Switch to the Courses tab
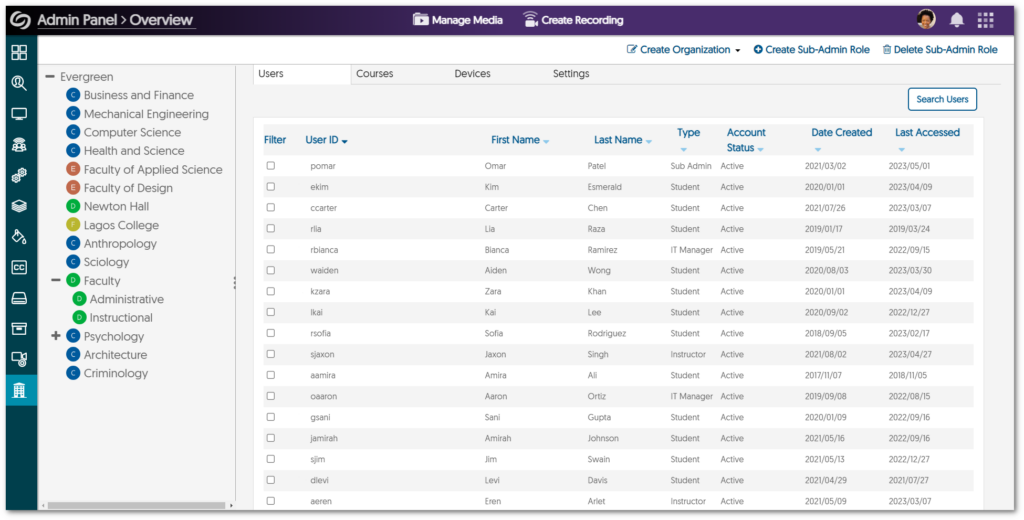This screenshot has width=1024, height=520. (375, 74)
